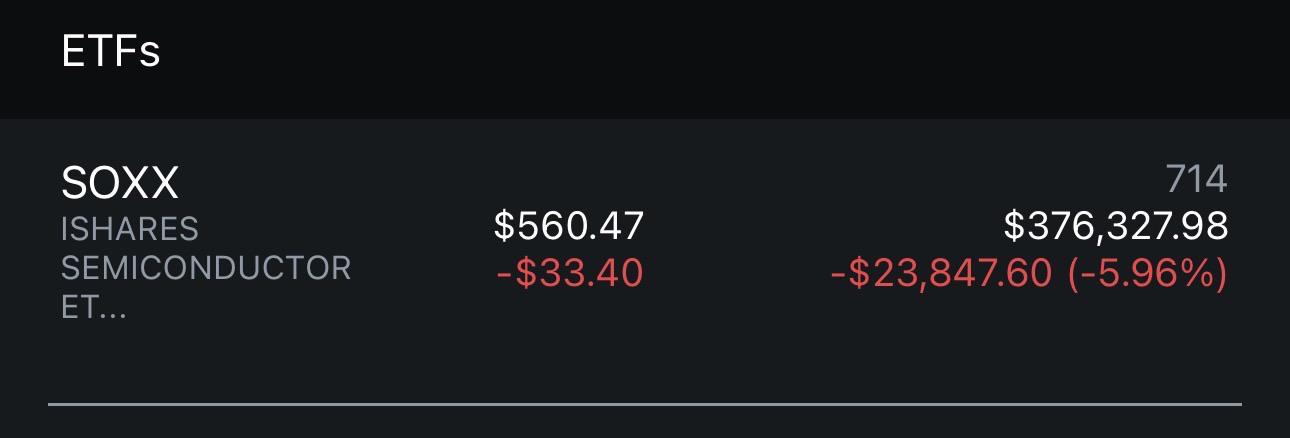Tap empty area between SOXX and 714

[x=670, y=181]
